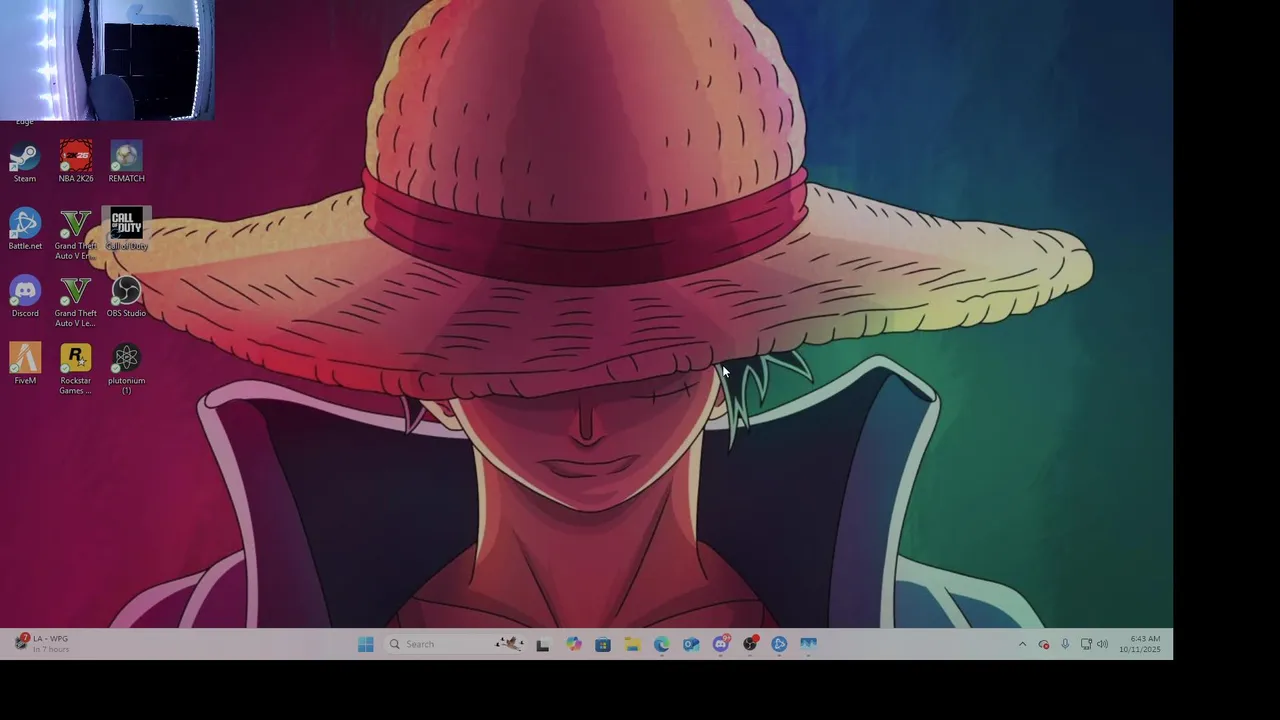Open Microsoft Store from the taskbar

click(603, 644)
